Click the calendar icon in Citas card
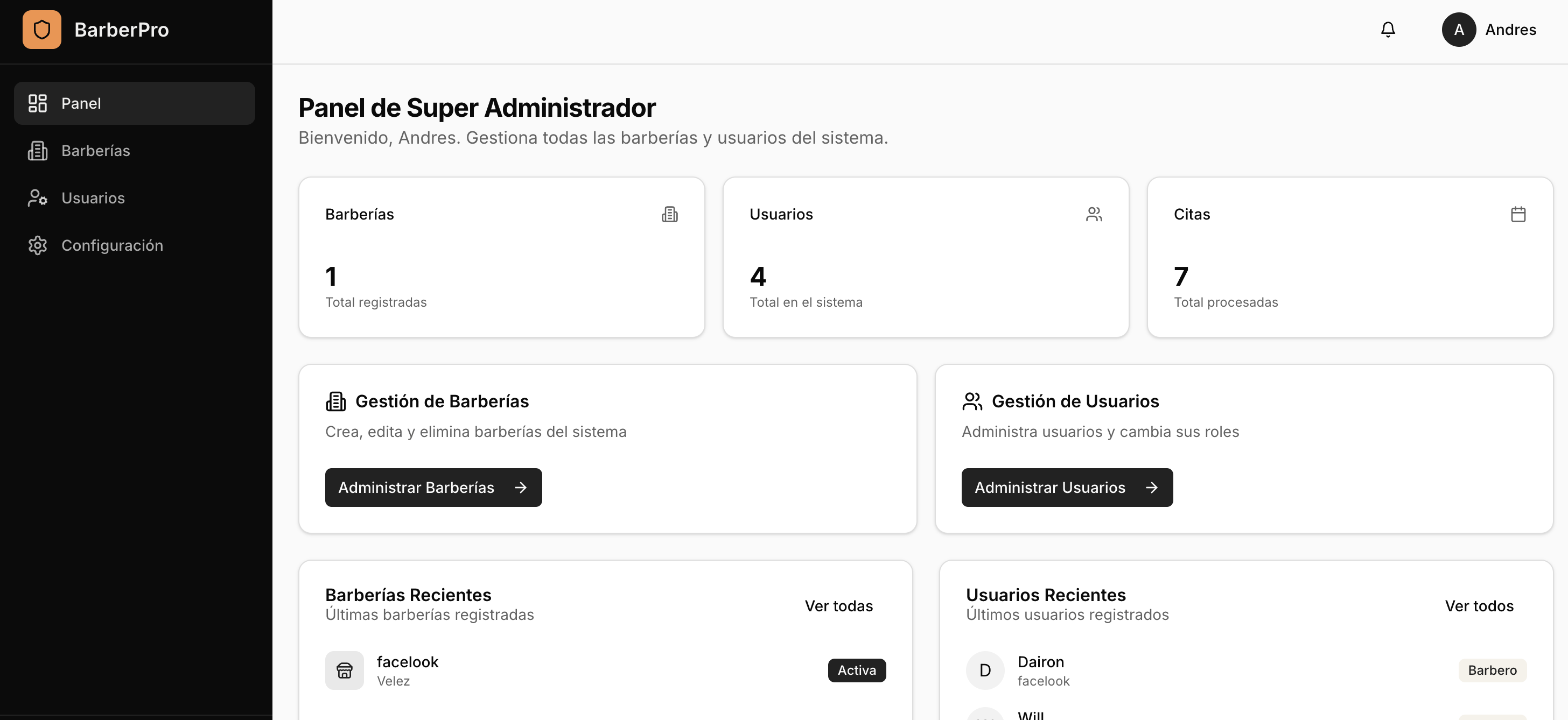Screen dimensions: 1568x720 click(x=1517, y=214)
